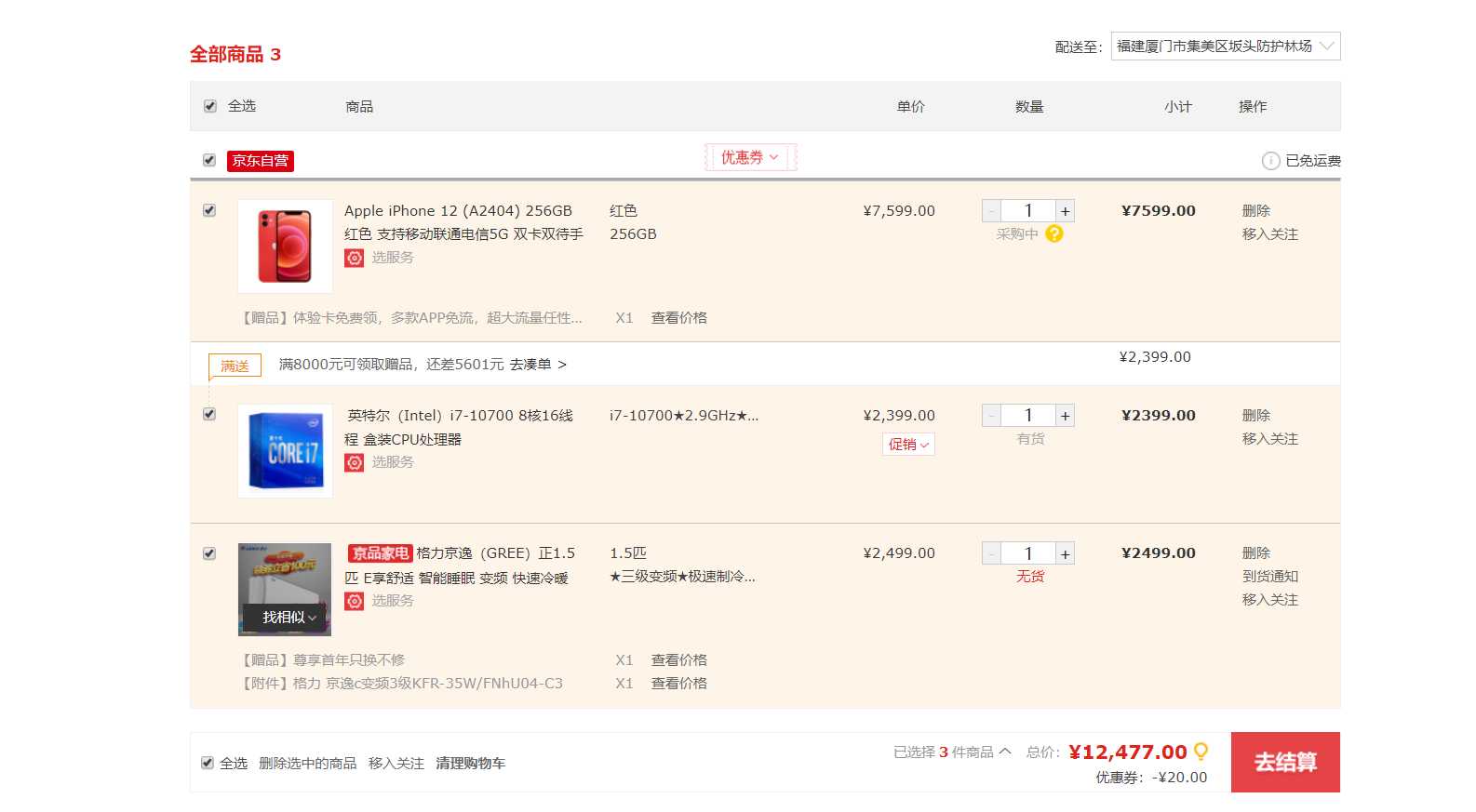This screenshot has height=812, width=1476.
Task: Click 选服务 under the GREE air conditioner
Action: (393, 601)
